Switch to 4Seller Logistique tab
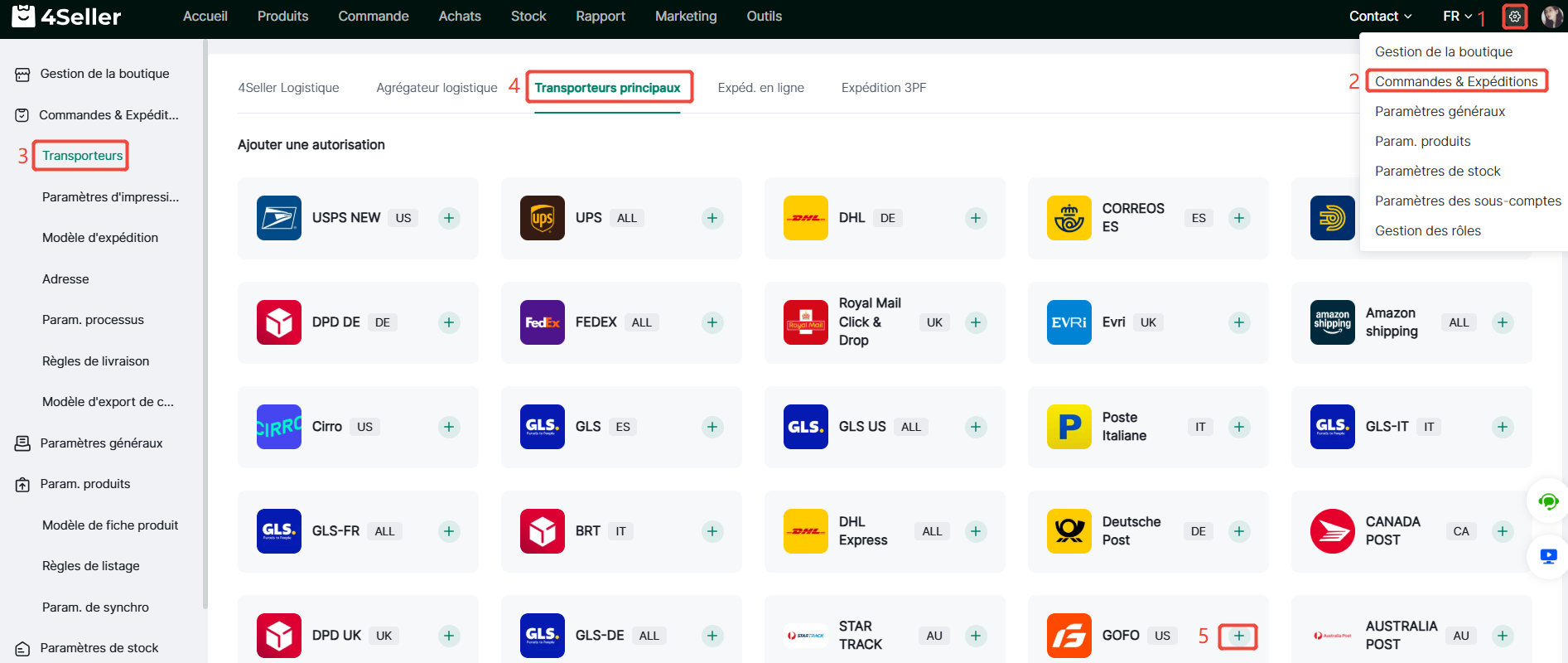1568x663 pixels. 288,88
